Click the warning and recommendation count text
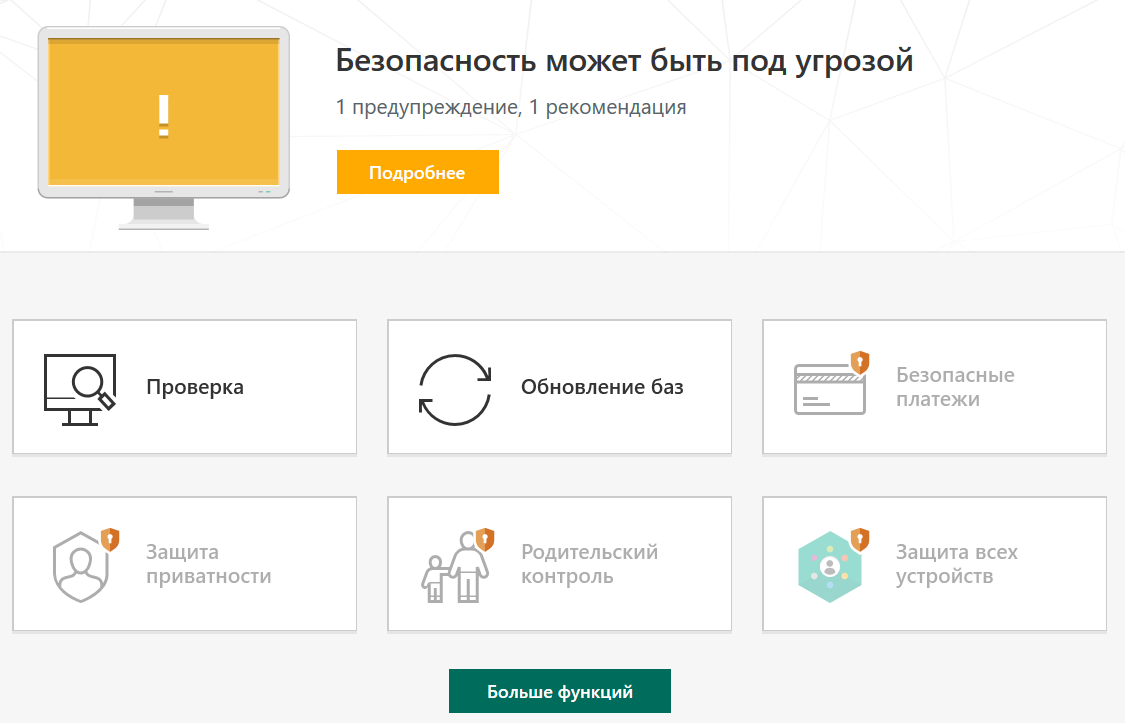 click(511, 107)
